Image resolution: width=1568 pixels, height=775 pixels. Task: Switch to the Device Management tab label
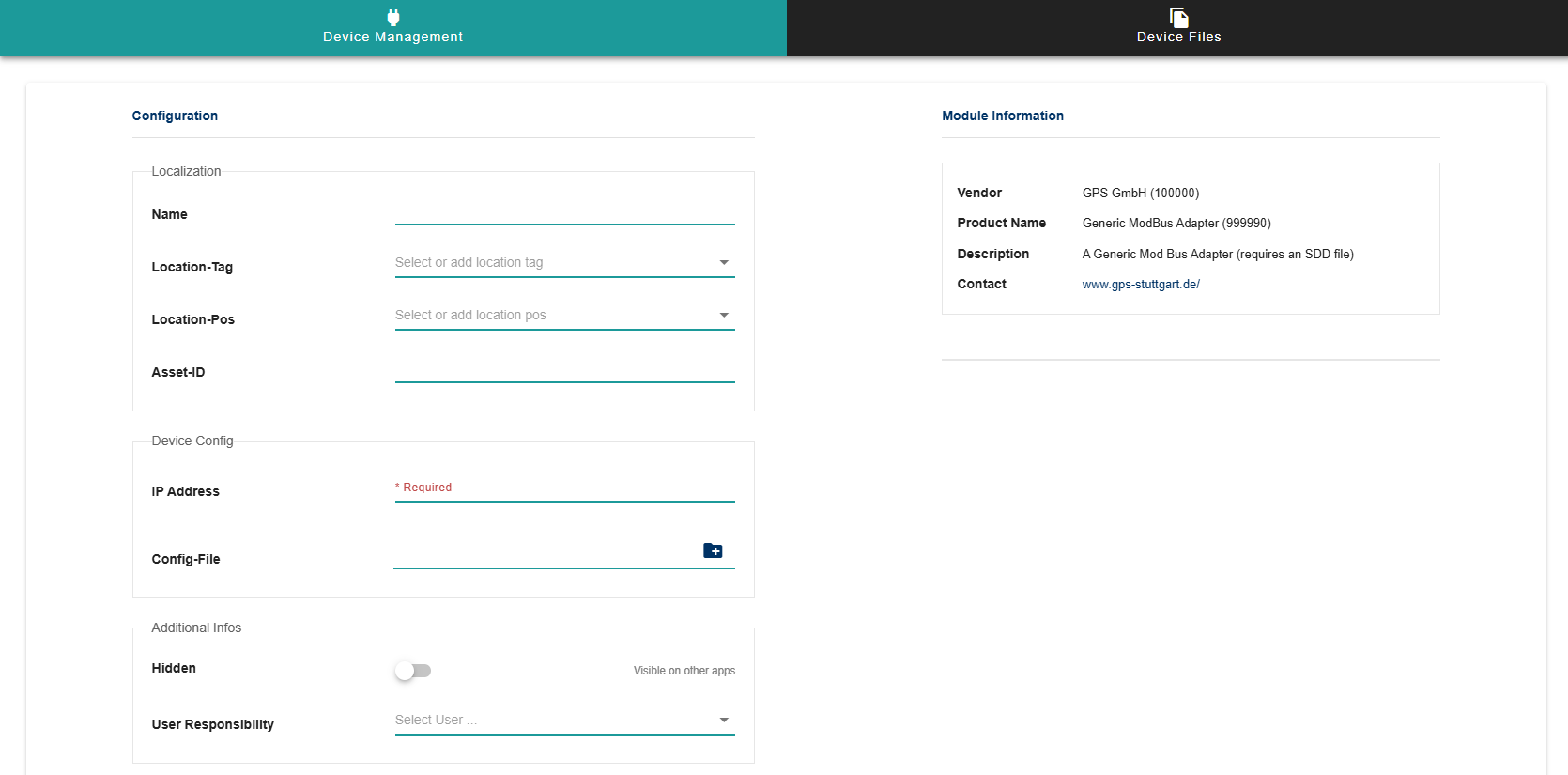[x=392, y=37]
